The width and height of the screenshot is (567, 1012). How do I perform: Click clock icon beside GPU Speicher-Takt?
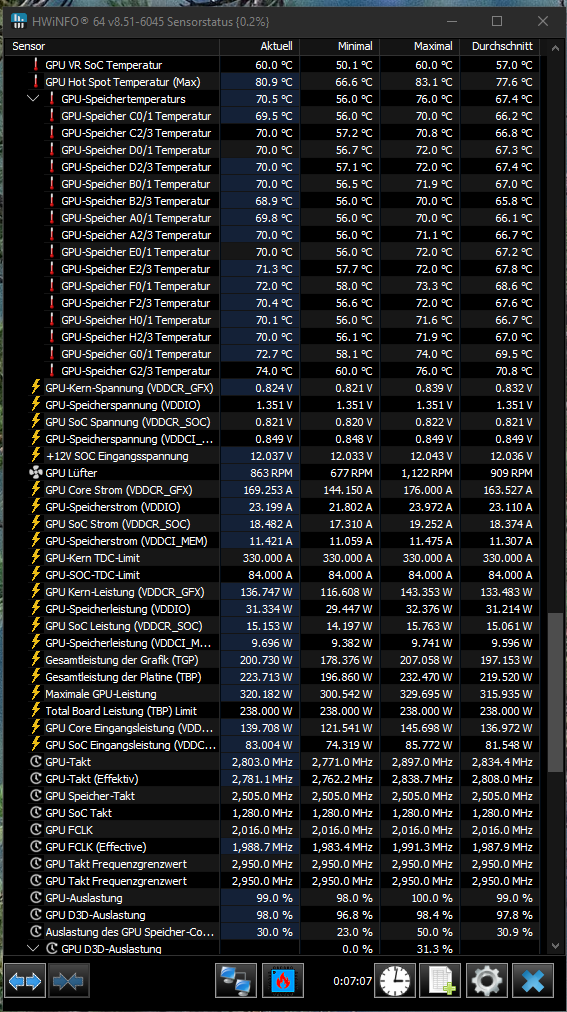[x=36, y=796]
